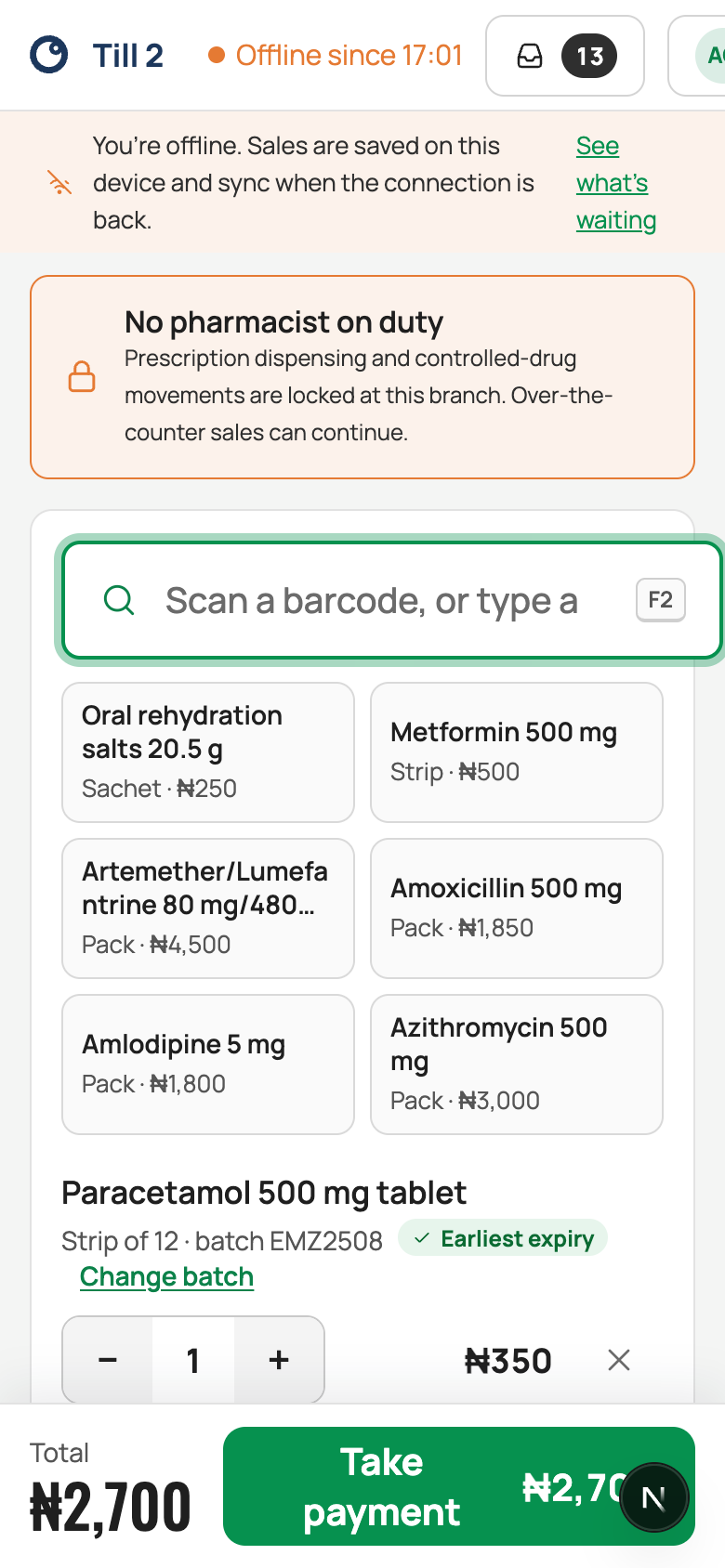Focus the Scan a barcode search field

[392, 600]
